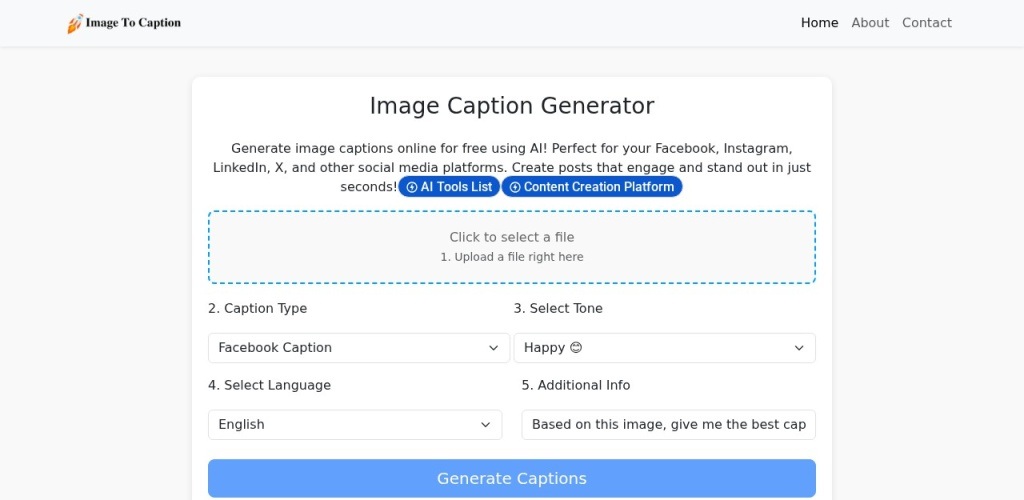Expand the Happy tone dropdown
Viewport: 1024px width, 500px height.
pyautogui.click(x=664, y=348)
